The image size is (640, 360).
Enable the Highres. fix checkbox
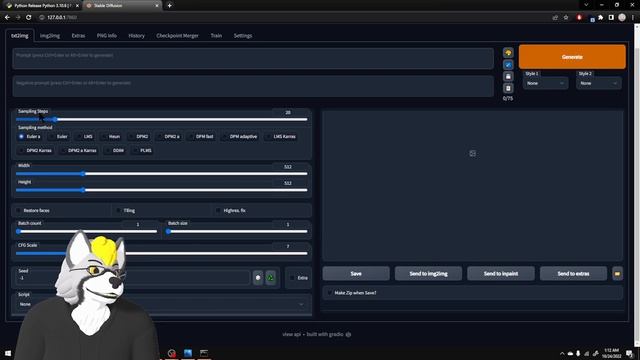click(218, 211)
